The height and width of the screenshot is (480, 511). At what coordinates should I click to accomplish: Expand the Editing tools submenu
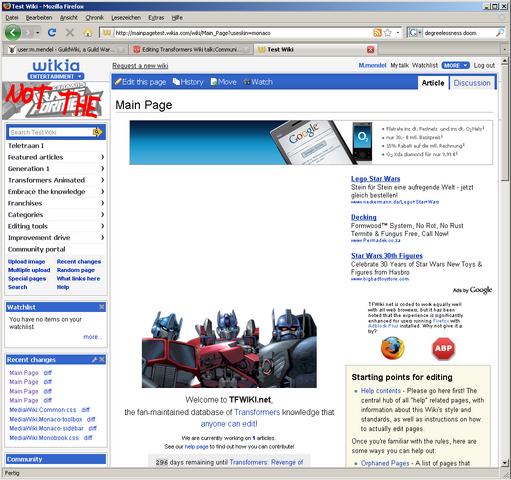pyautogui.click(x=102, y=226)
